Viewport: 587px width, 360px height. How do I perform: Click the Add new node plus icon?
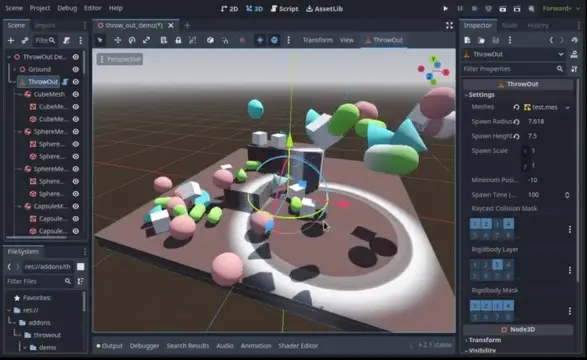(x=11, y=40)
